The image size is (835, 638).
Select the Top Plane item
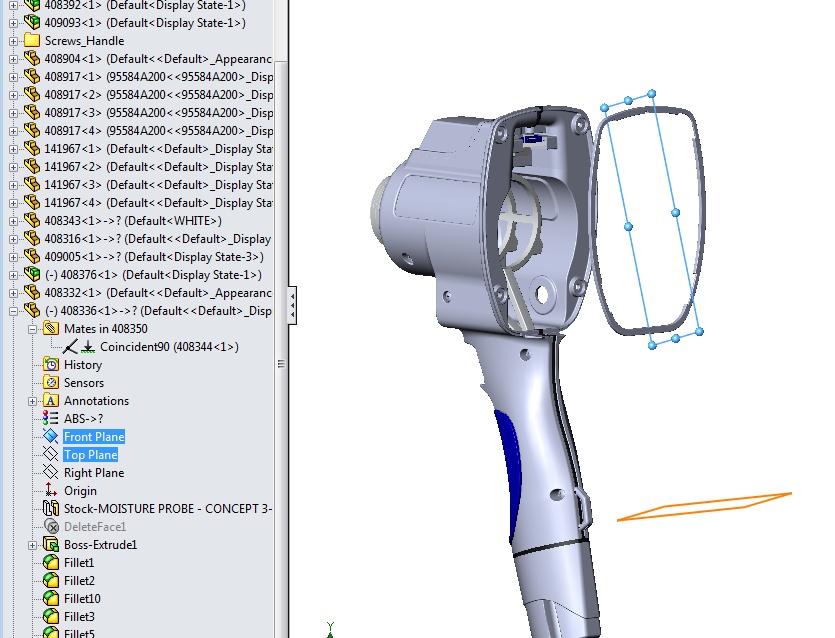pos(91,455)
